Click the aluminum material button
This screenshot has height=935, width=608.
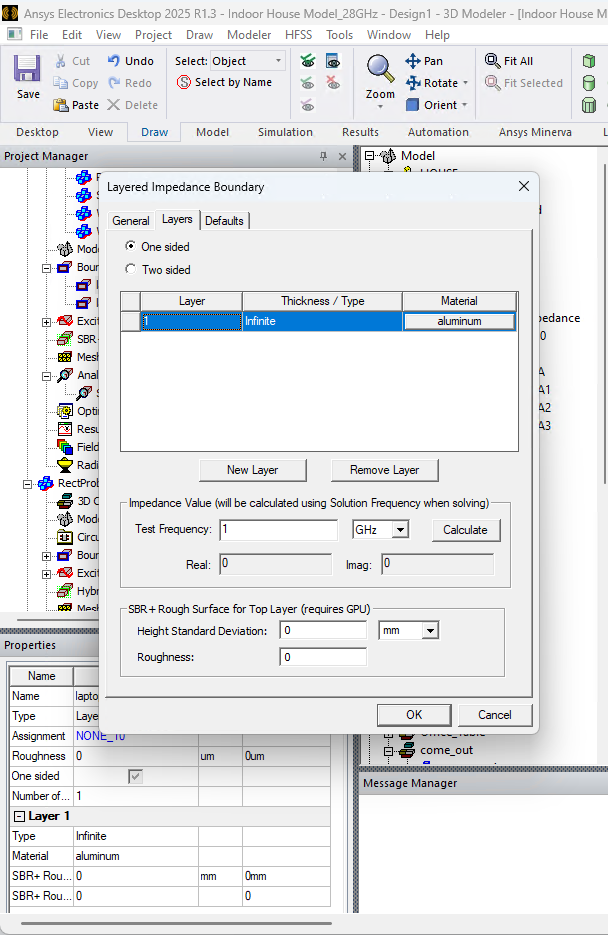(459, 321)
